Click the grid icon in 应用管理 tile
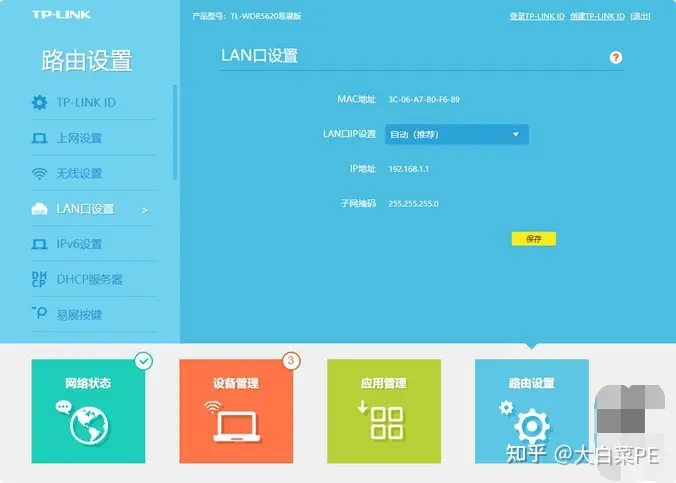The image size is (676, 483). (x=387, y=423)
